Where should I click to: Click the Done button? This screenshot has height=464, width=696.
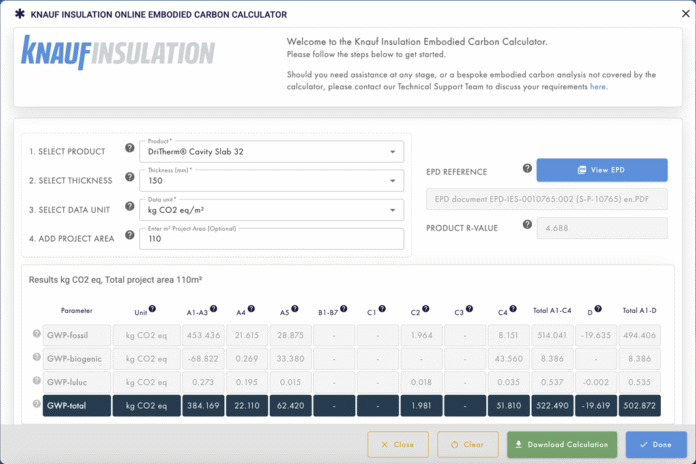tap(656, 444)
